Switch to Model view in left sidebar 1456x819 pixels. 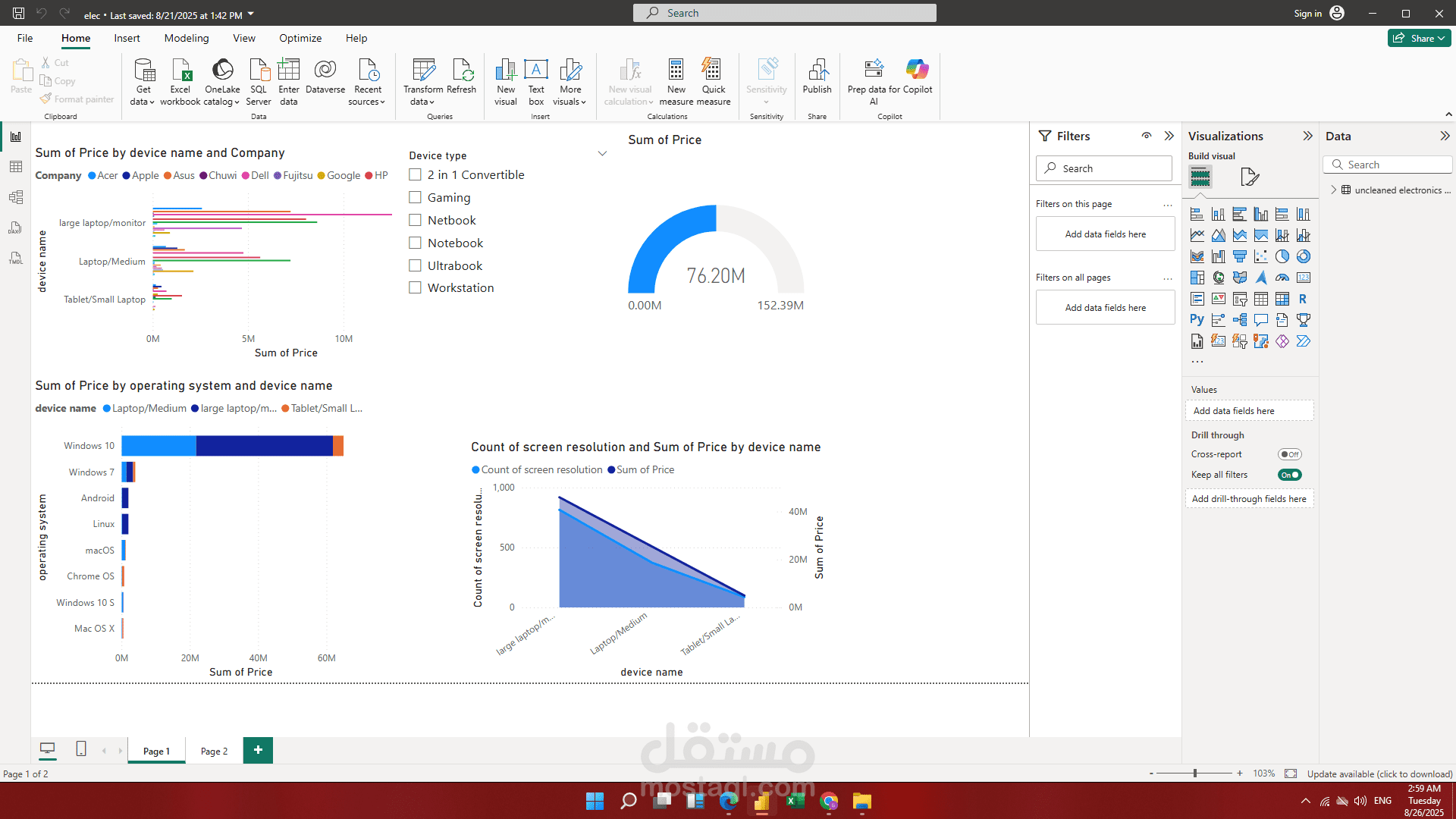pos(16,197)
